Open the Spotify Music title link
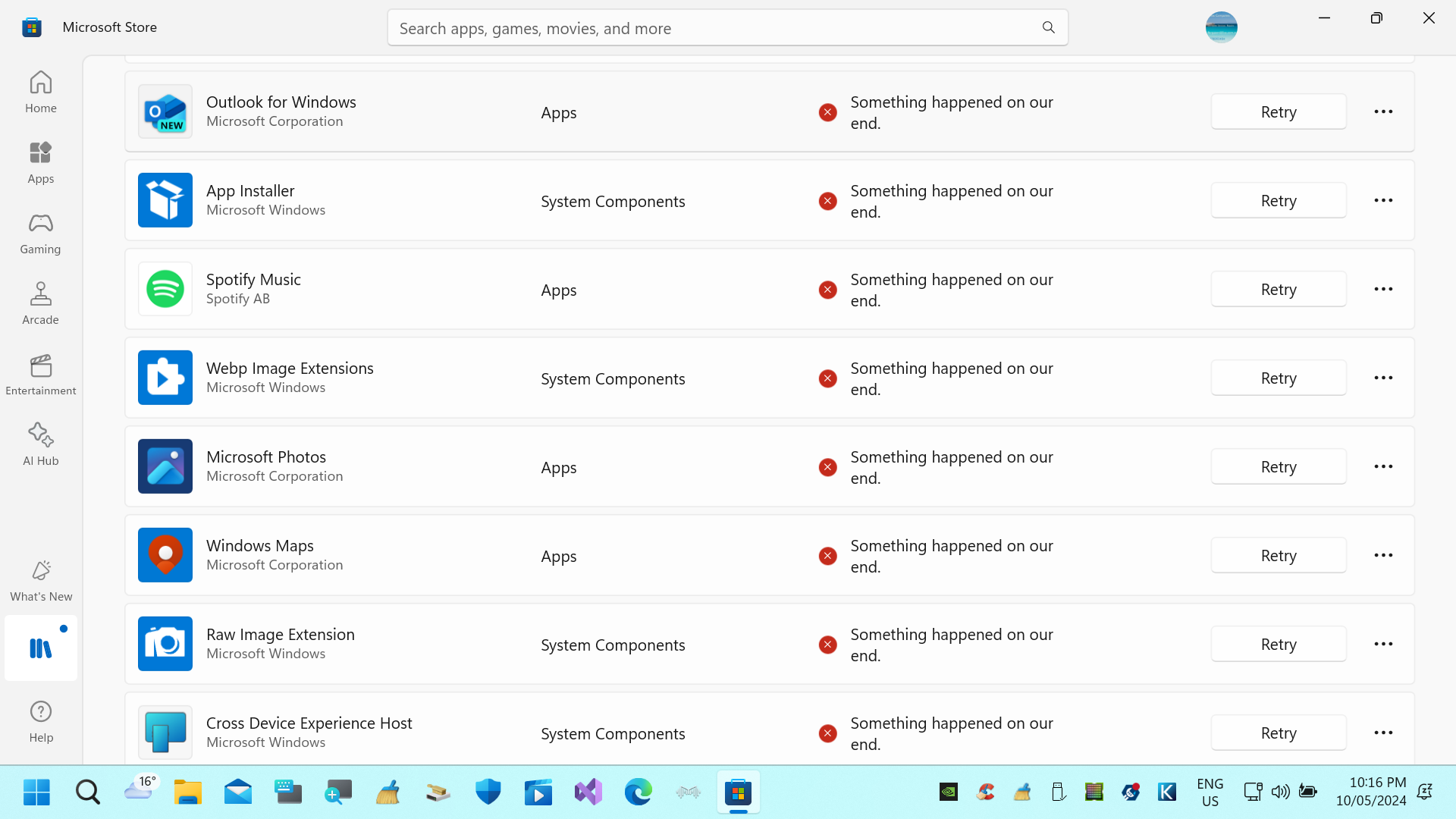 tap(253, 279)
